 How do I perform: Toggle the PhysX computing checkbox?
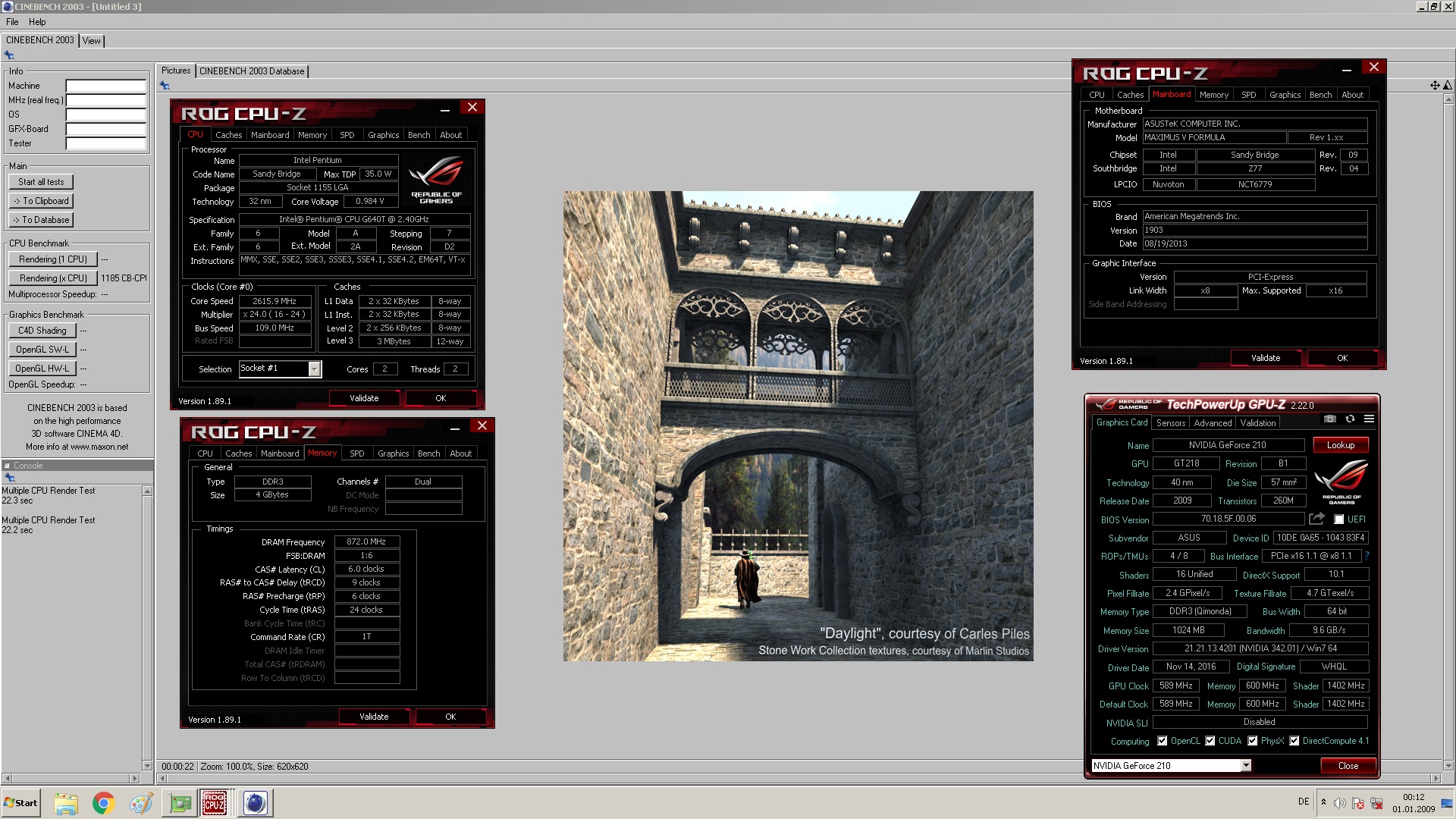[1253, 741]
